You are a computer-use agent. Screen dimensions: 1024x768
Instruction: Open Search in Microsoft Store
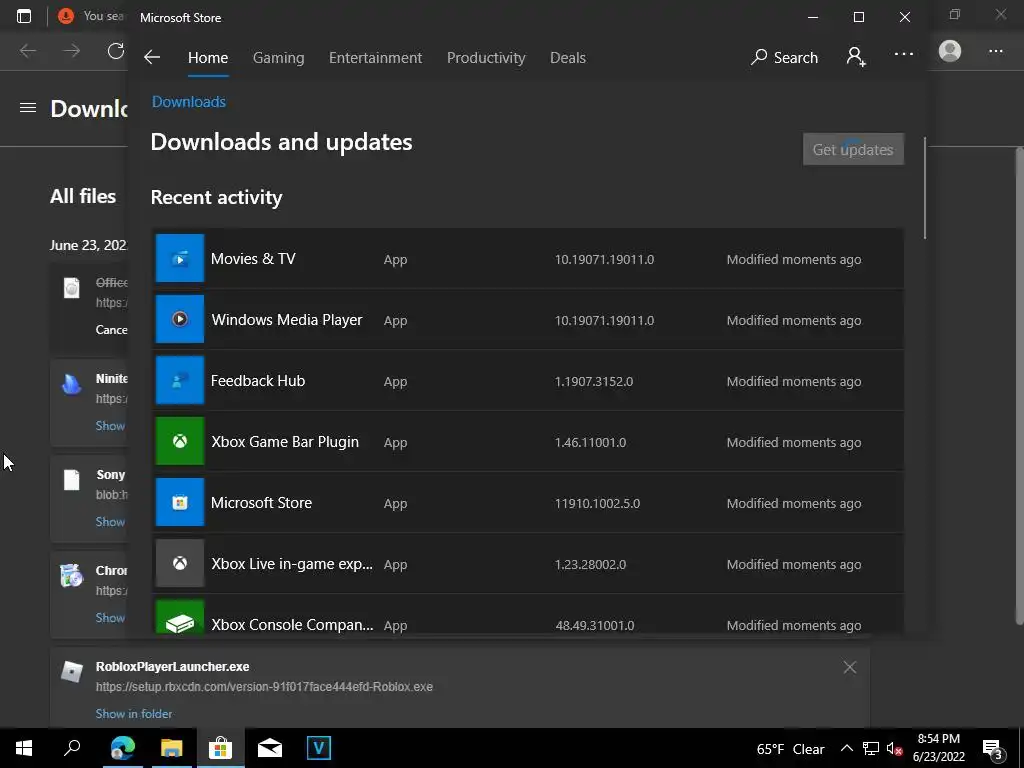(784, 57)
